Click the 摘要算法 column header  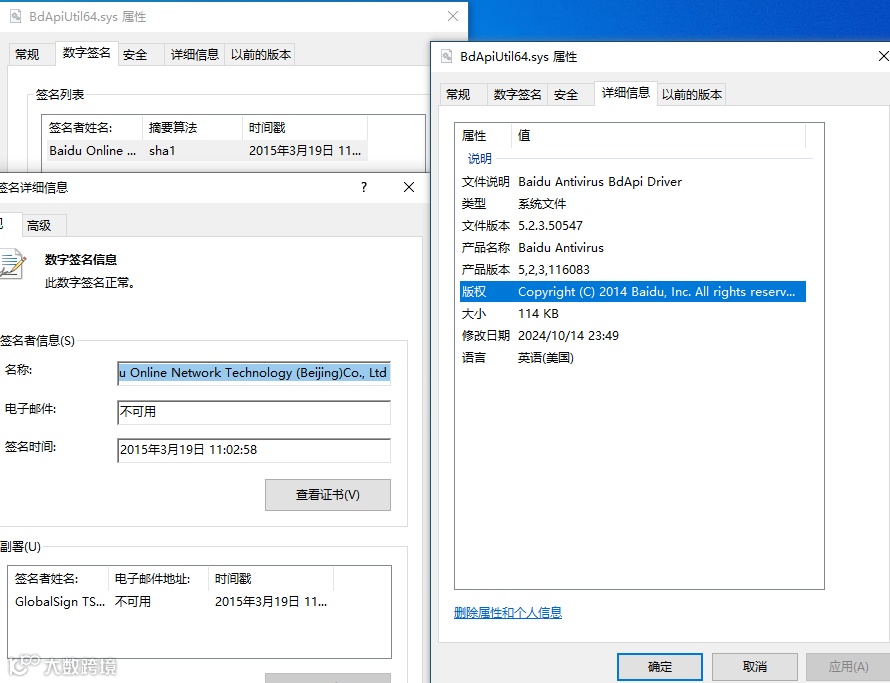click(192, 128)
